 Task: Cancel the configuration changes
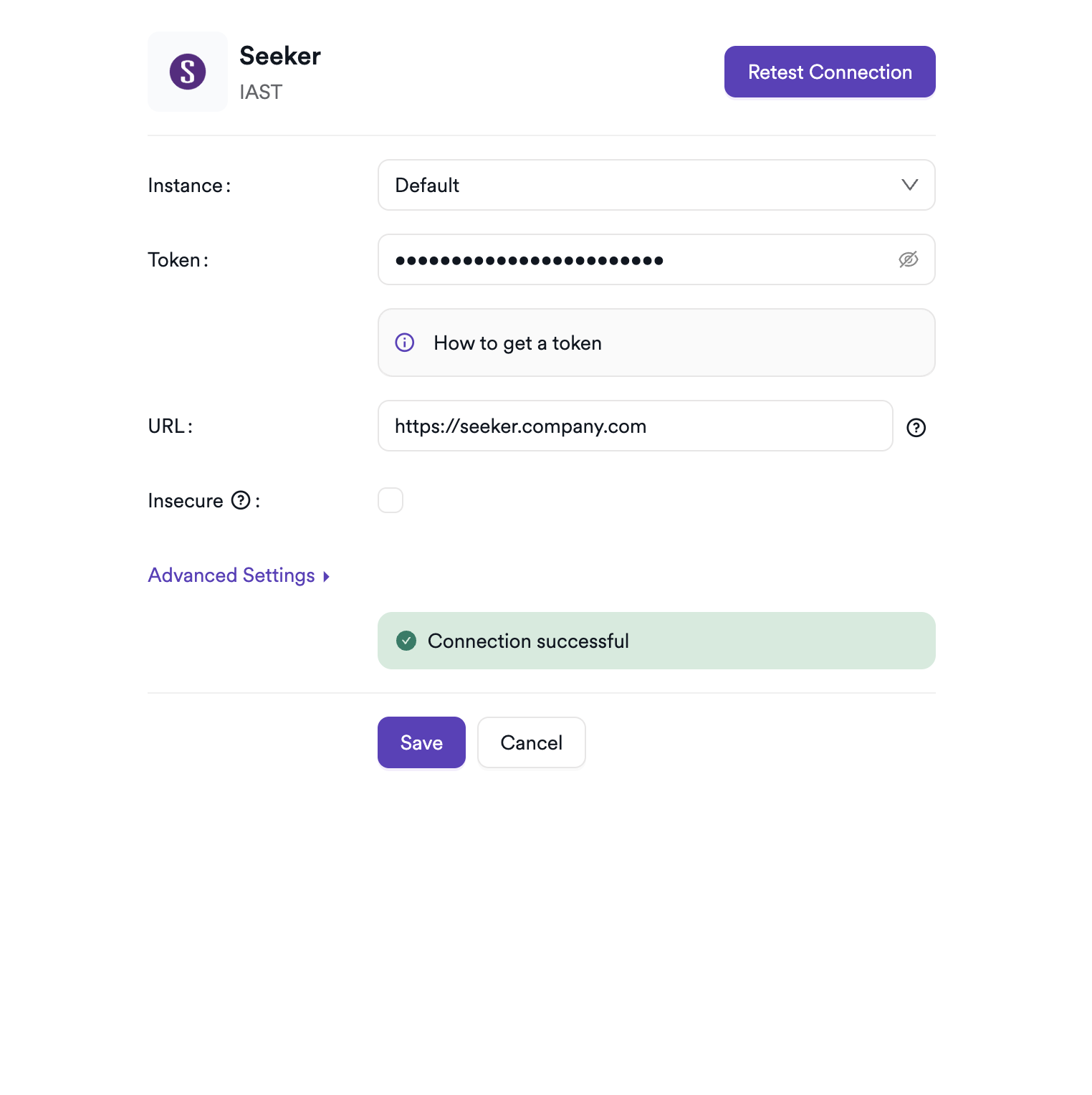point(531,742)
